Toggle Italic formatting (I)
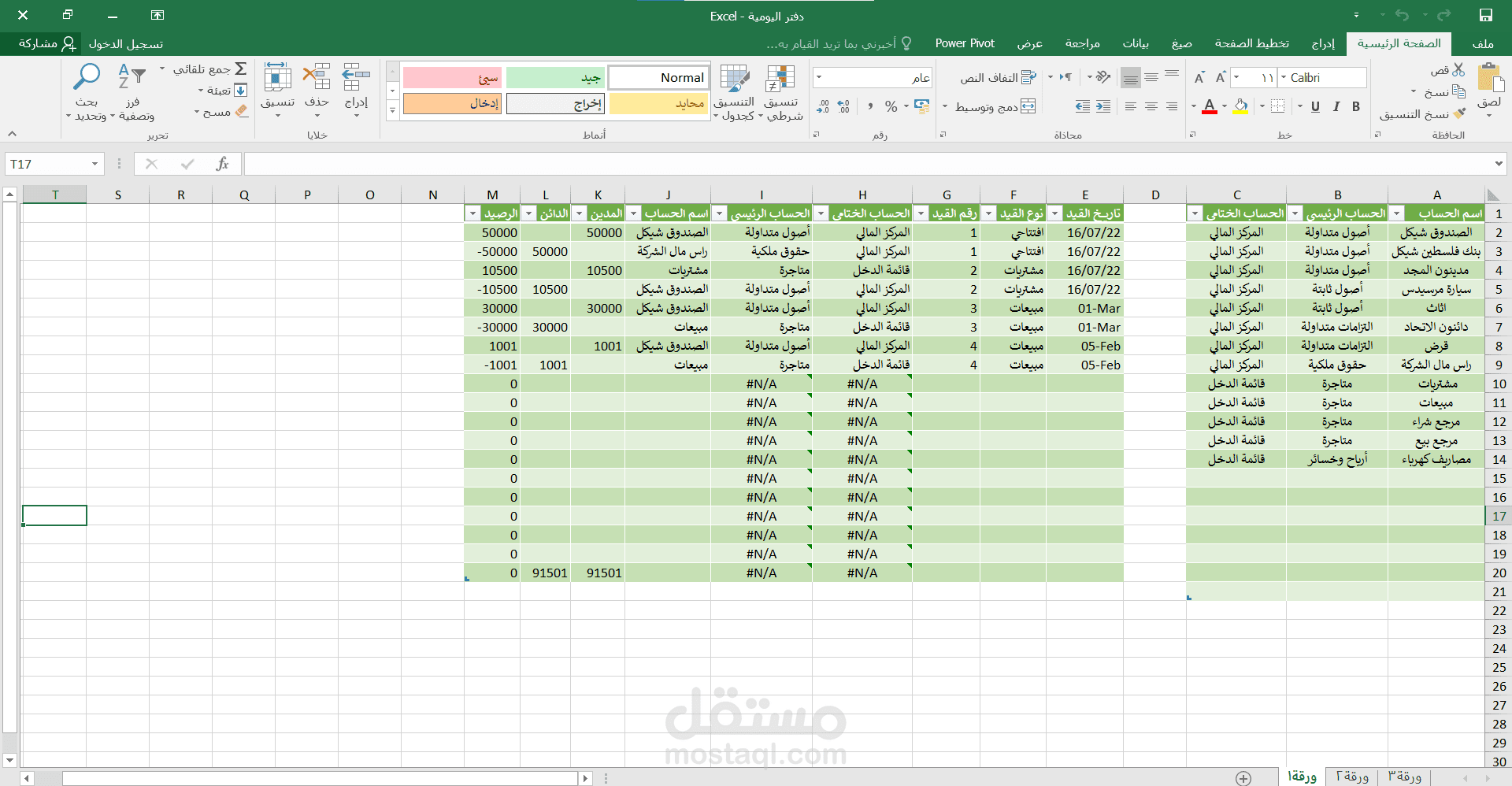1512x786 pixels. coord(1336,106)
